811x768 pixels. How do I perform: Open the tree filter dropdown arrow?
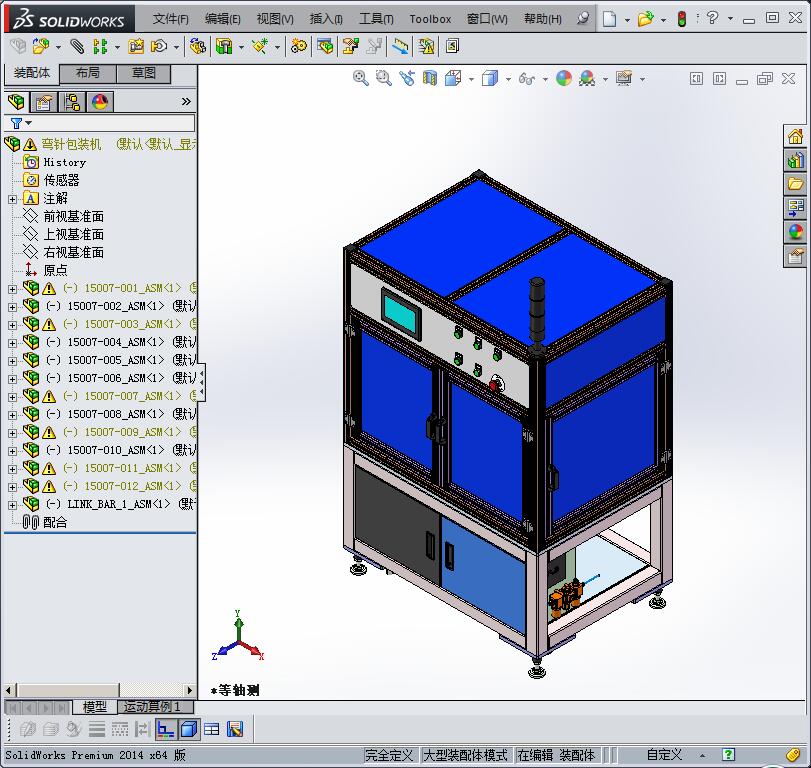pyautogui.click(x=28, y=123)
